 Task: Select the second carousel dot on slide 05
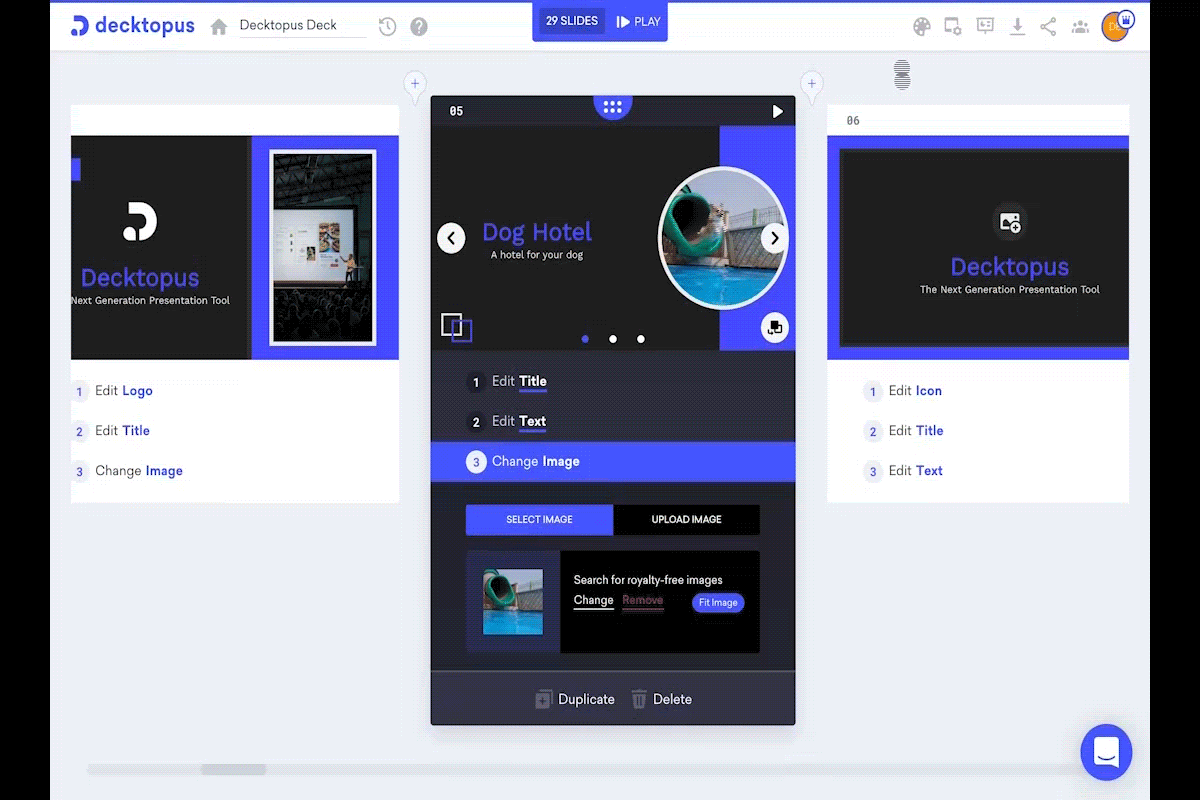coord(613,339)
